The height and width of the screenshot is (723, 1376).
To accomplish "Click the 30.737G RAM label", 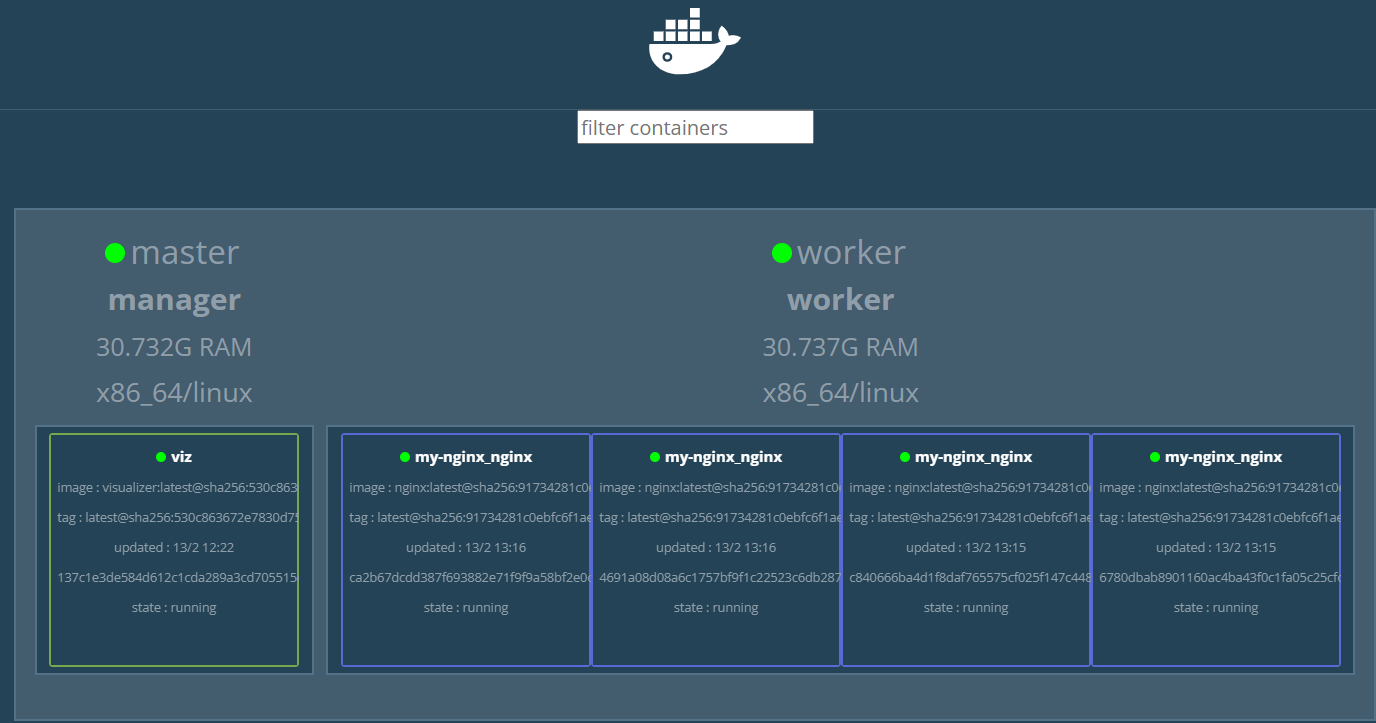I will click(840, 347).
